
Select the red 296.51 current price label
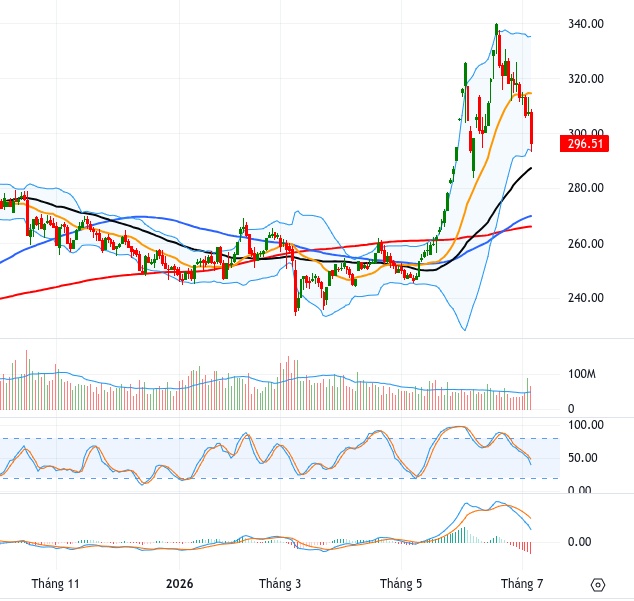tap(584, 144)
